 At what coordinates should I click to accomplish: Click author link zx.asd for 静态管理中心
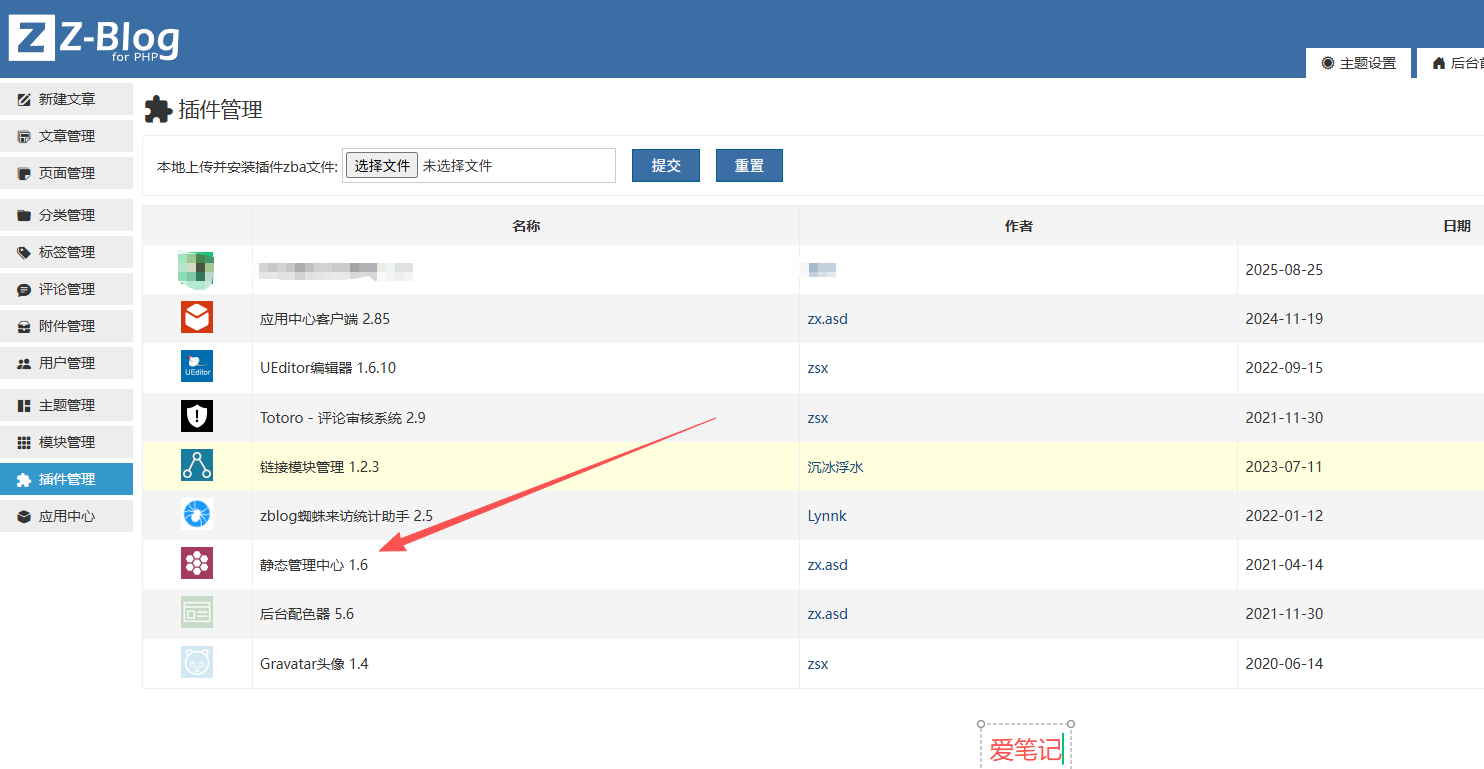click(x=828, y=565)
